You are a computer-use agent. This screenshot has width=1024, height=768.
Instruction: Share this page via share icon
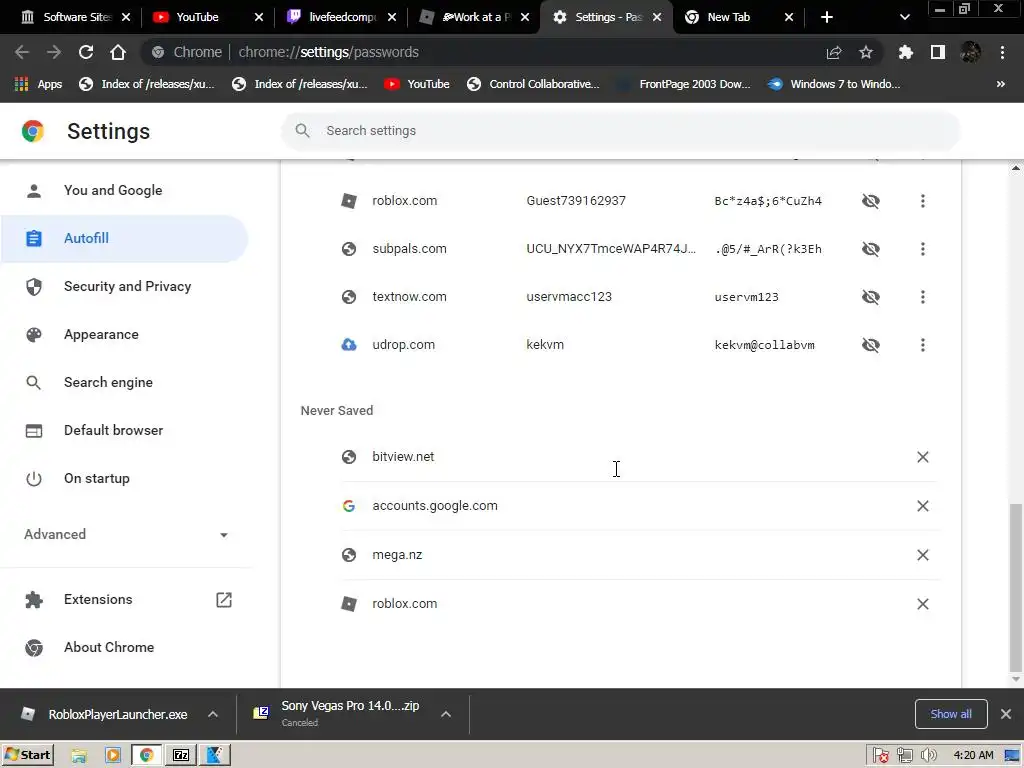tap(834, 52)
